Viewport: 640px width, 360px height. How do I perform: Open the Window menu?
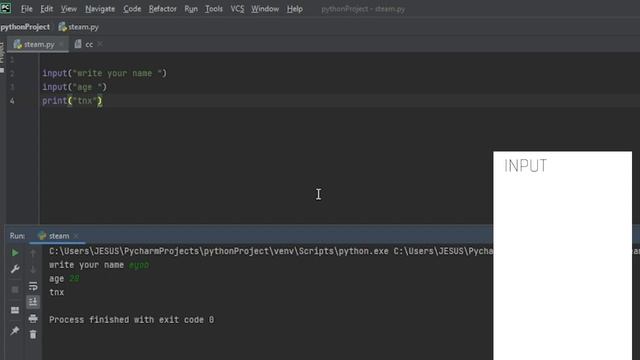pos(265,9)
